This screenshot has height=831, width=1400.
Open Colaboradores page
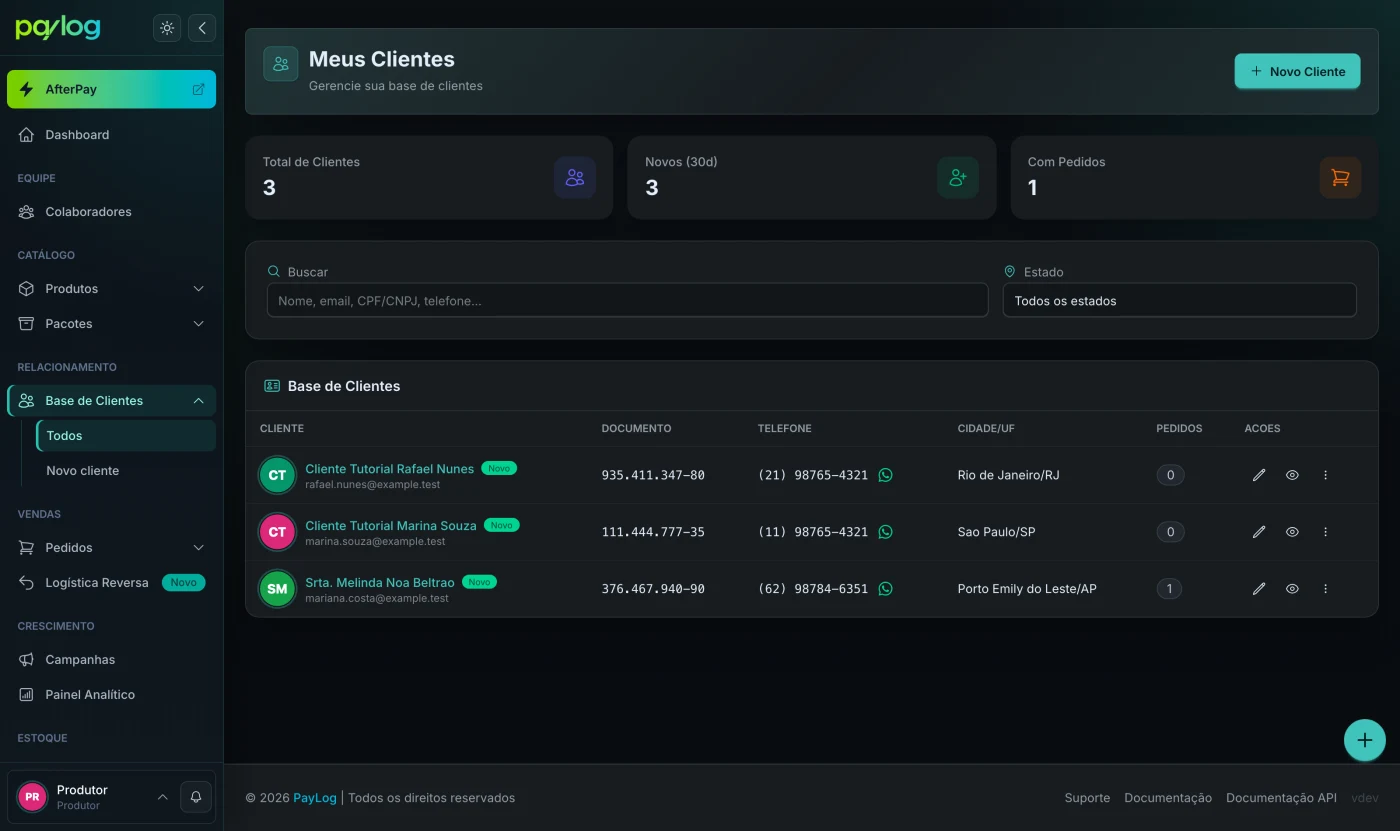point(111,212)
